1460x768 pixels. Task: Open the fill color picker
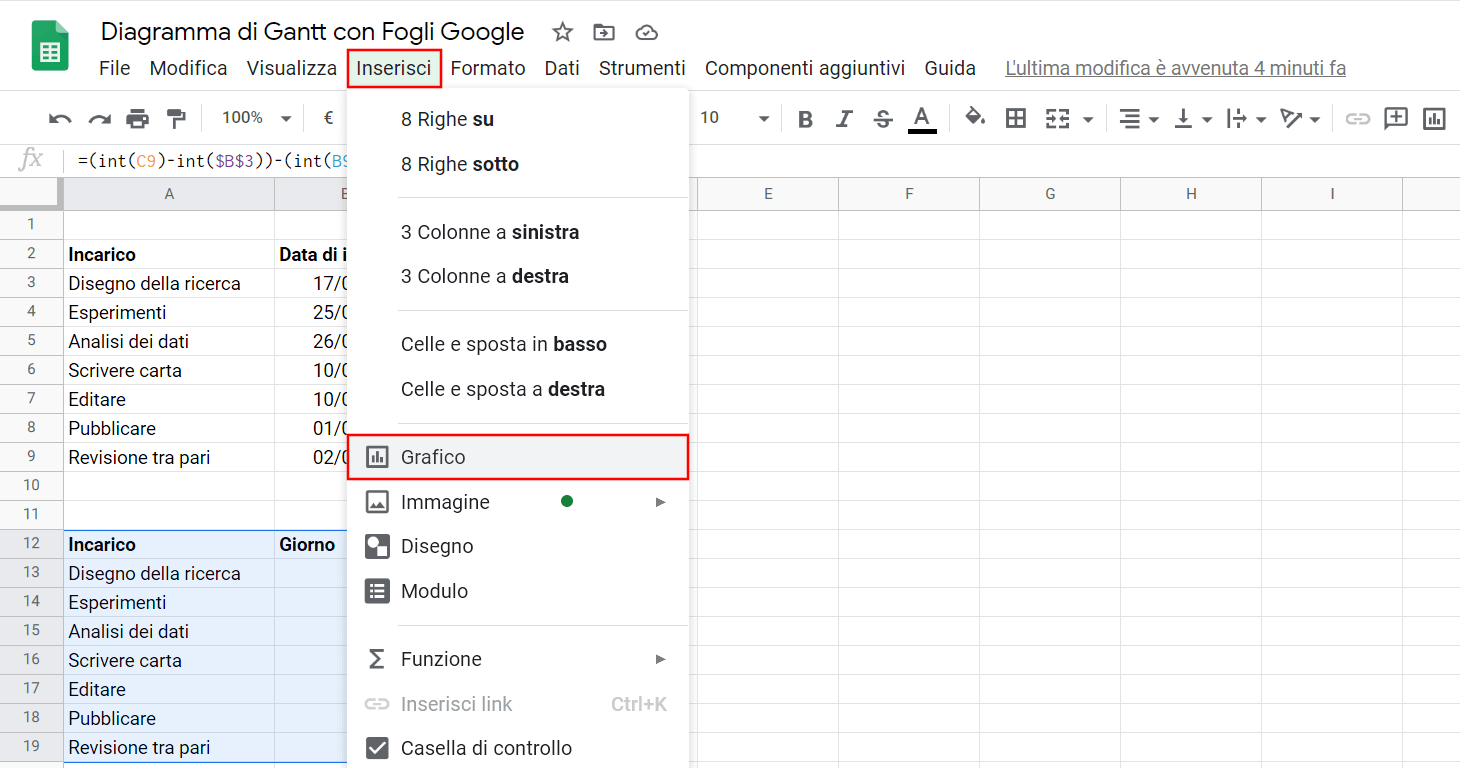click(x=975, y=118)
